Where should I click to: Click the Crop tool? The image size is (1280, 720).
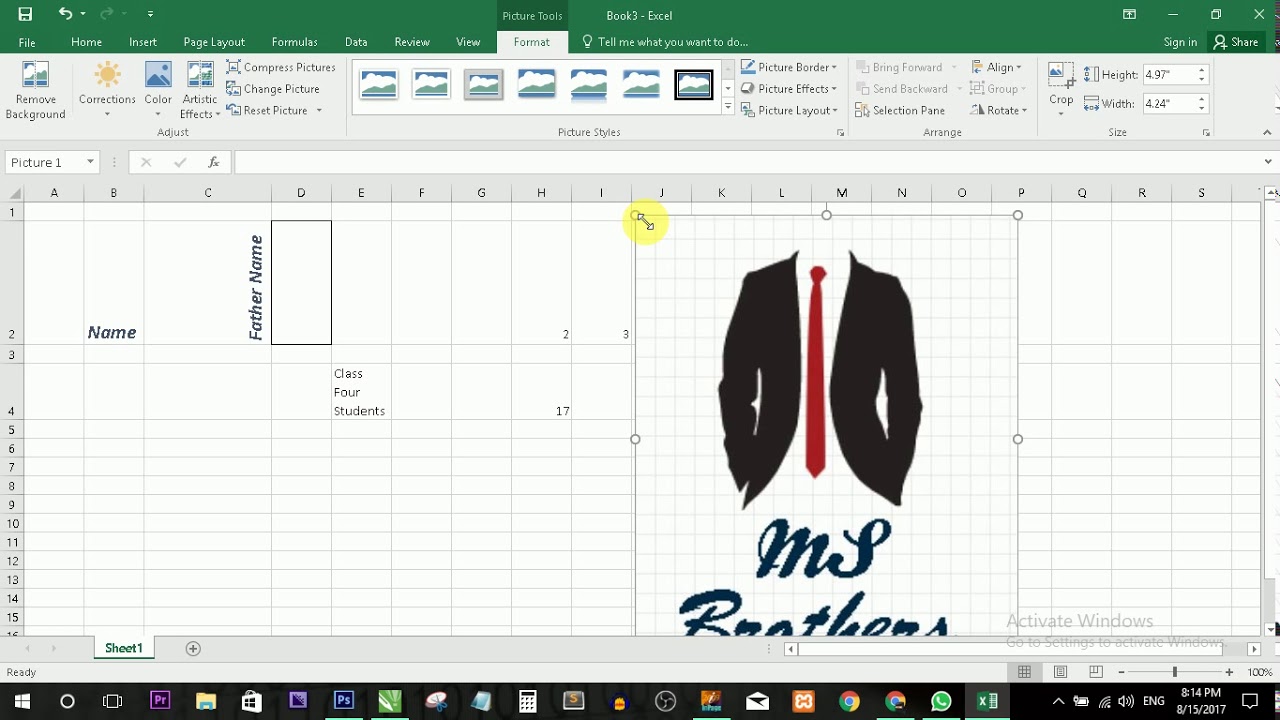point(1061,89)
